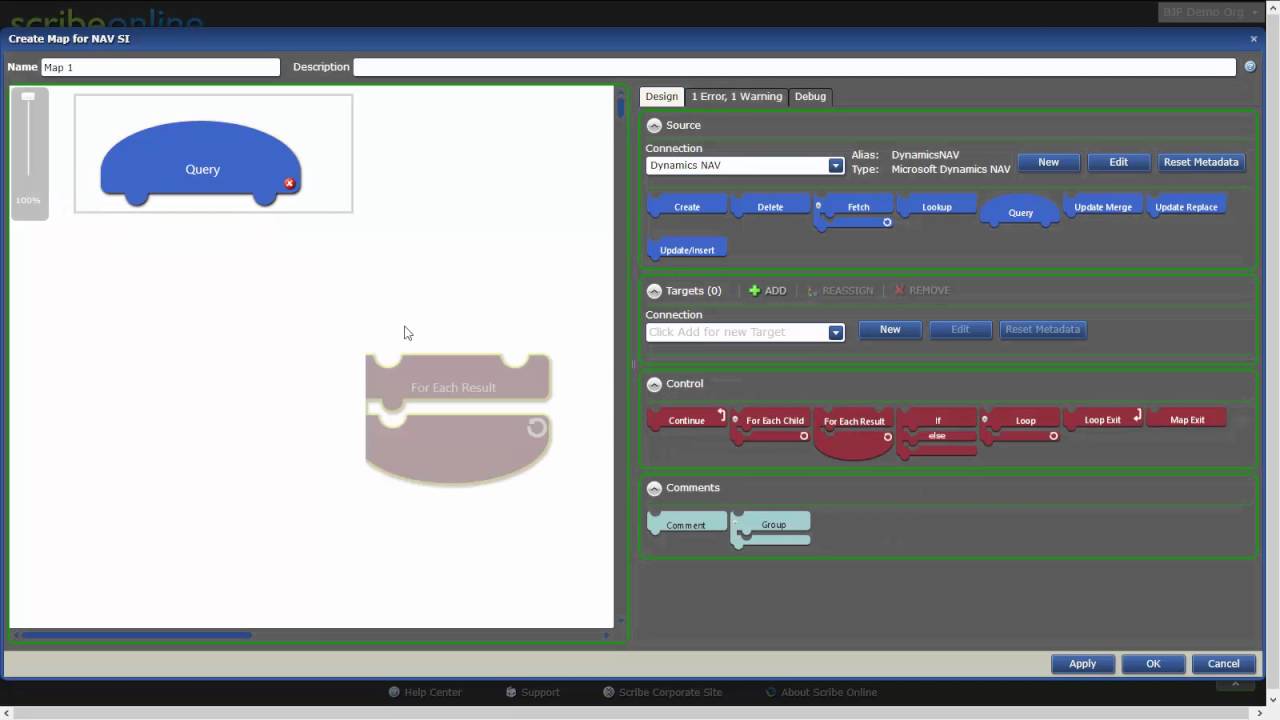The image size is (1280, 720).
Task: Select the Loop control block
Action: [x=1020, y=425]
